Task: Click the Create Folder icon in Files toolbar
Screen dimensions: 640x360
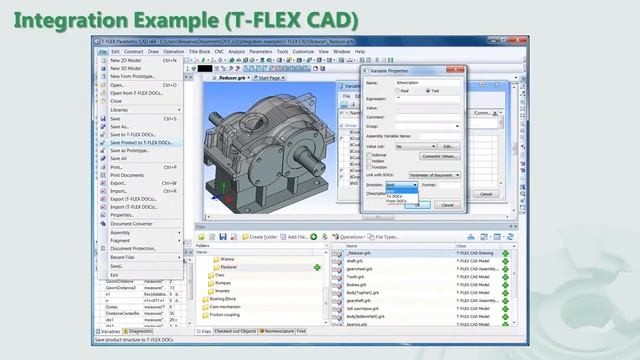Action: coord(245,237)
